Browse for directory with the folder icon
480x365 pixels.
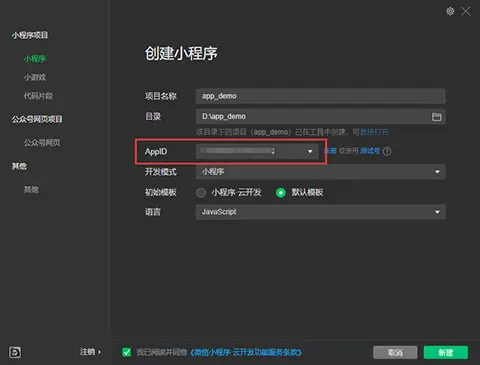(x=436, y=117)
